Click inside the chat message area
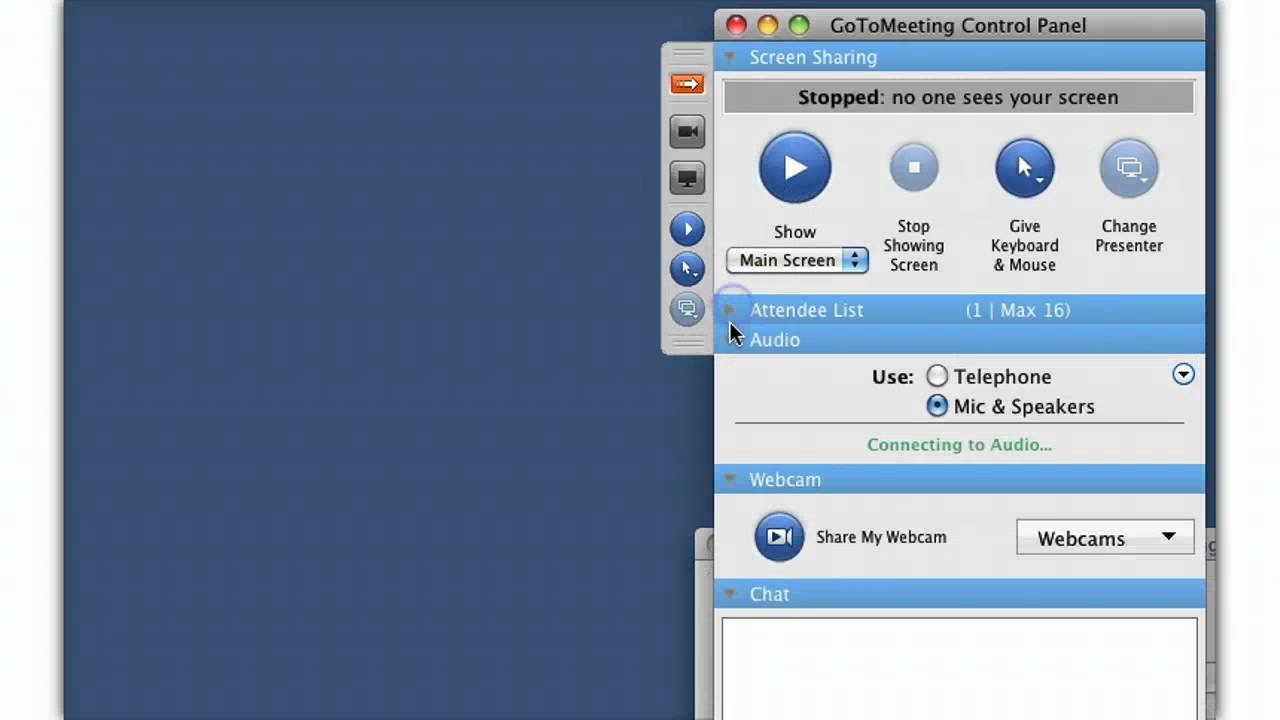The height and width of the screenshot is (720, 1280). point(959,668)
